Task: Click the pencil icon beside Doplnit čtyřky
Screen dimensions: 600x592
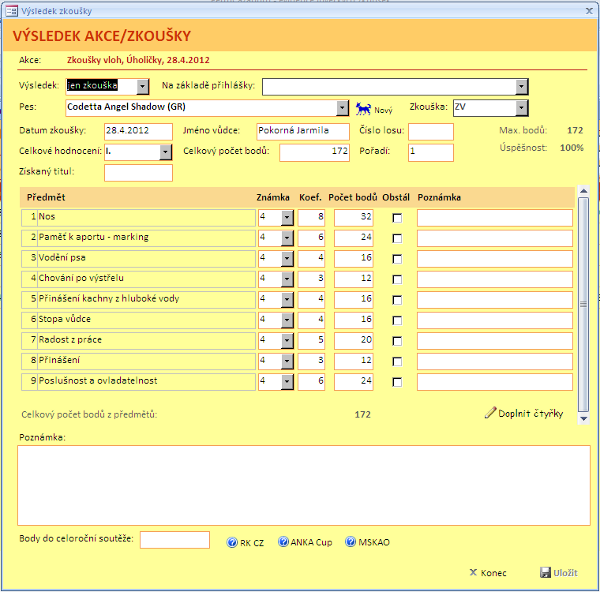Action: click(490, 413)
